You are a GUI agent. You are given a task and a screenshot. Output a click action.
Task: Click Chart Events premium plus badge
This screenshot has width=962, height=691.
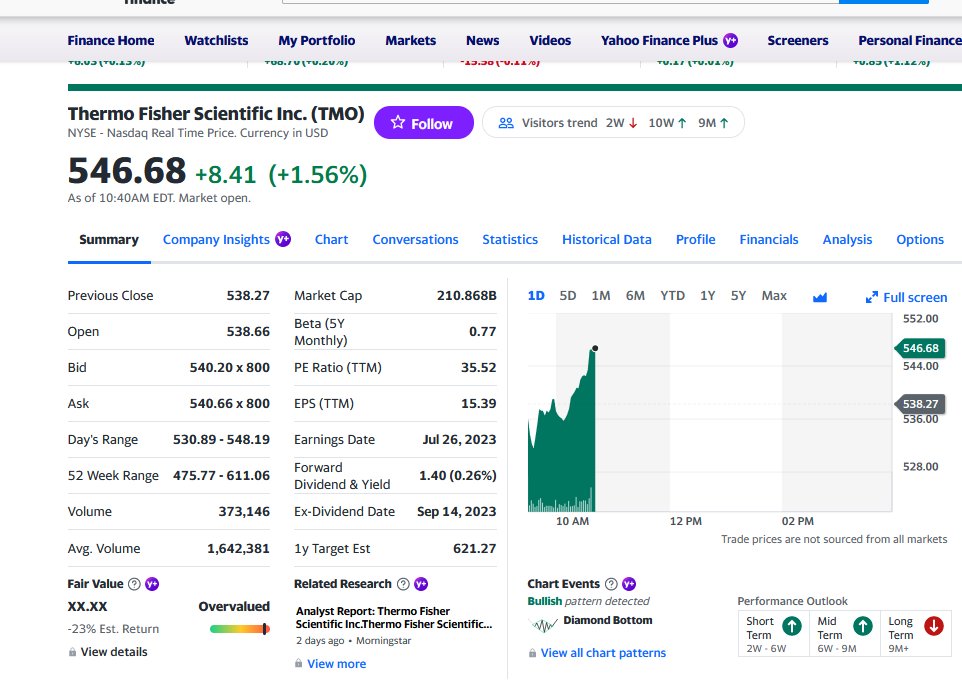point(629,584)
